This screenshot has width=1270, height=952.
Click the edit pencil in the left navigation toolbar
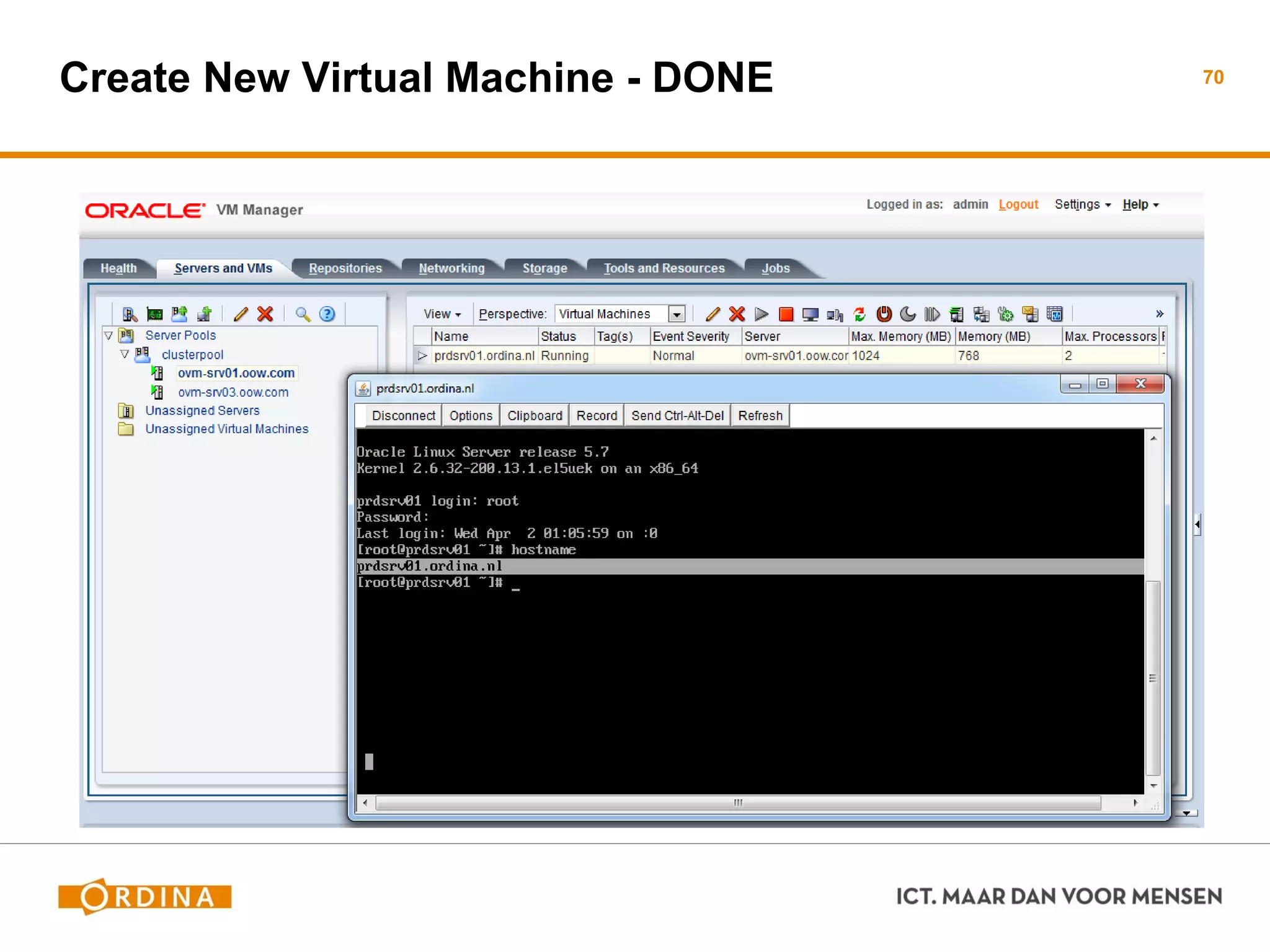coord(241,314)
